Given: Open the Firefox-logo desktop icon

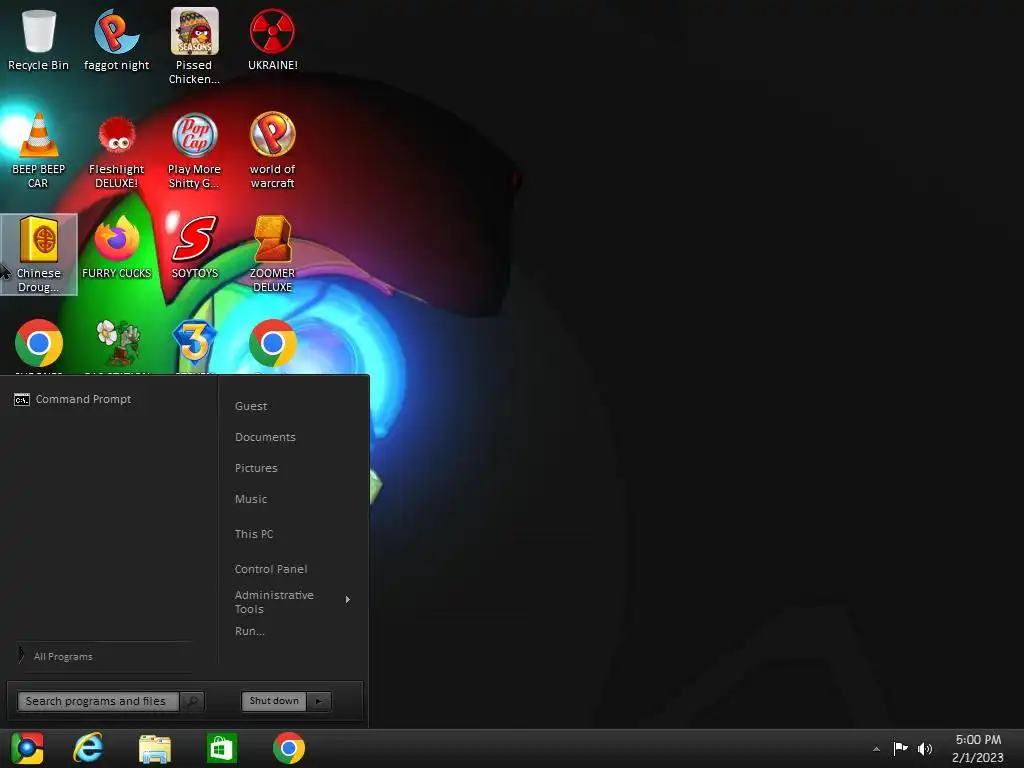Looking at the screenshot, I should (x=116, y=248).
